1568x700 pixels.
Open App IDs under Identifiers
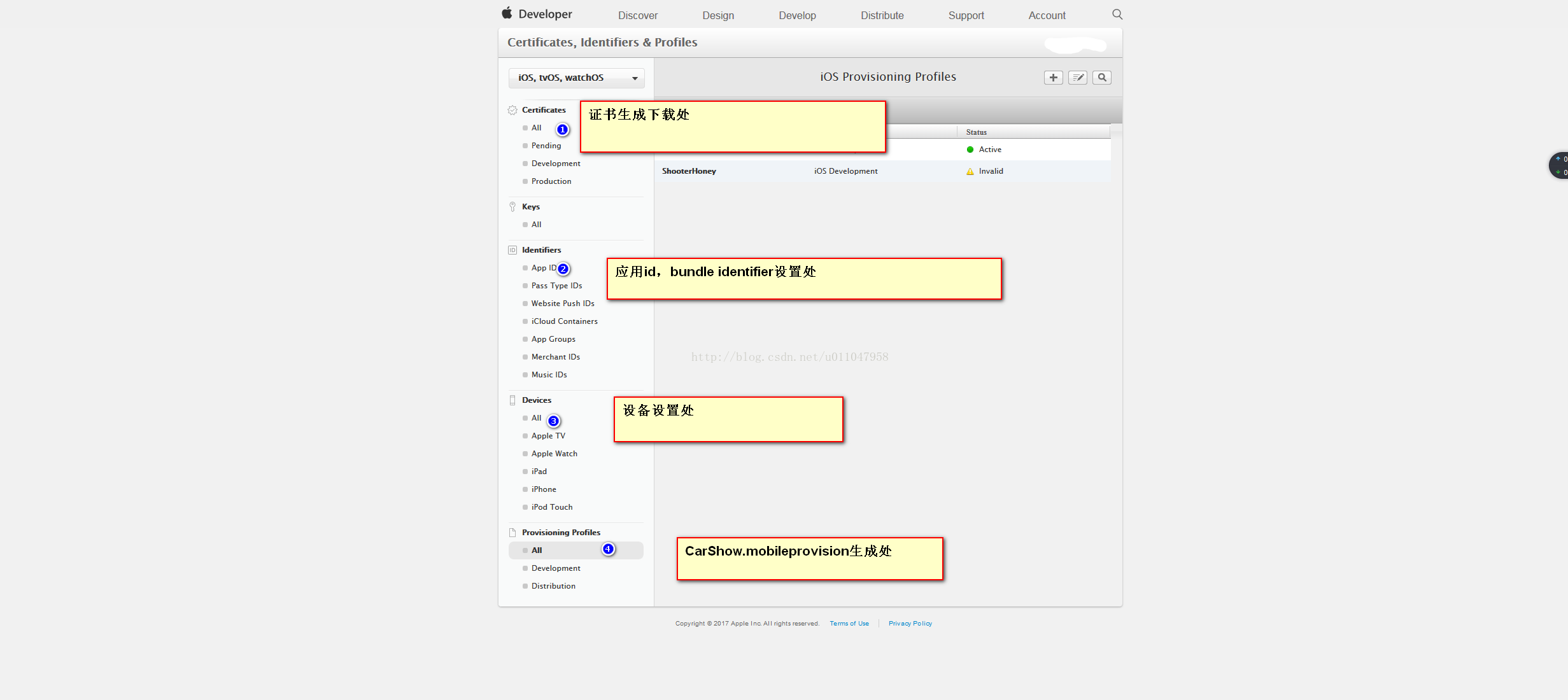coord(544,268)
